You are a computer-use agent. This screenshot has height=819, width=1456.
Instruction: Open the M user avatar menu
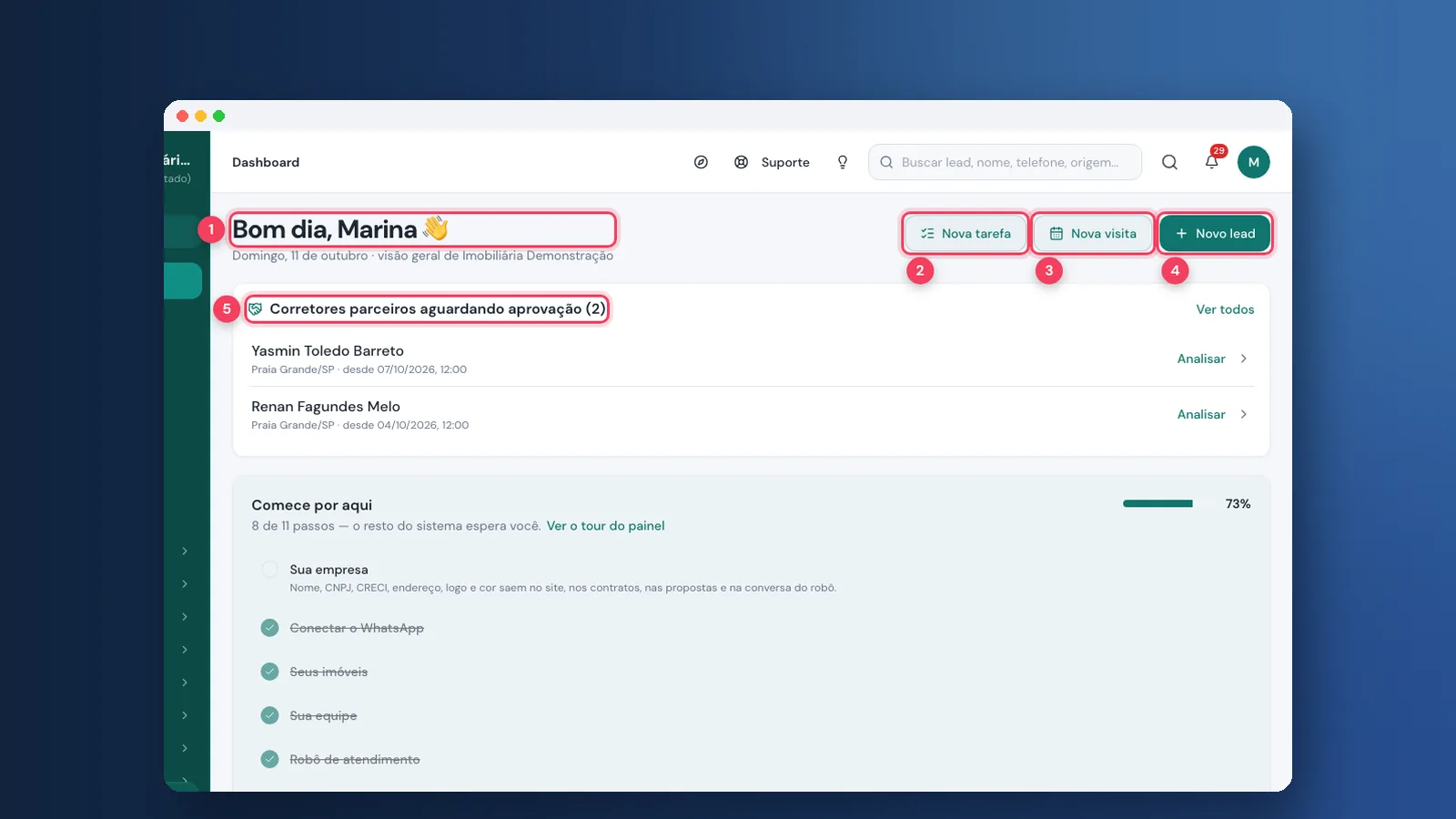pyautogui.click(x=1254, y=162)
